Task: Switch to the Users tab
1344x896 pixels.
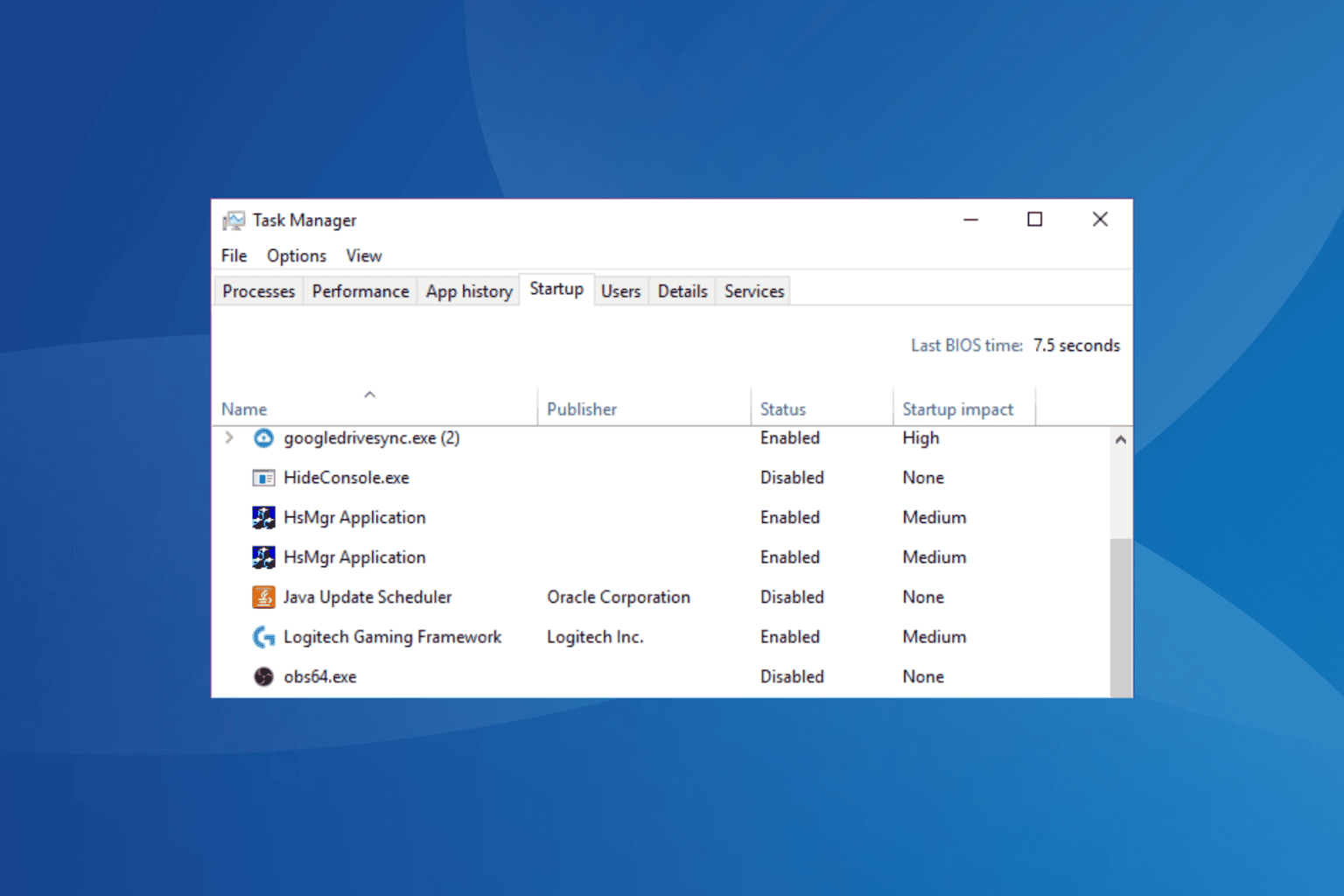Action: [620, 291]
